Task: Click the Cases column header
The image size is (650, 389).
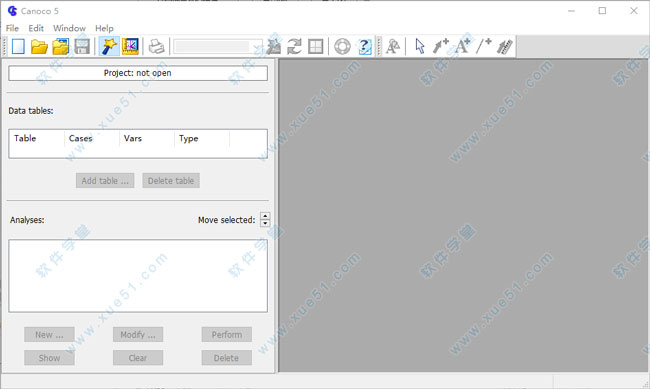Action: coord(92,139)
